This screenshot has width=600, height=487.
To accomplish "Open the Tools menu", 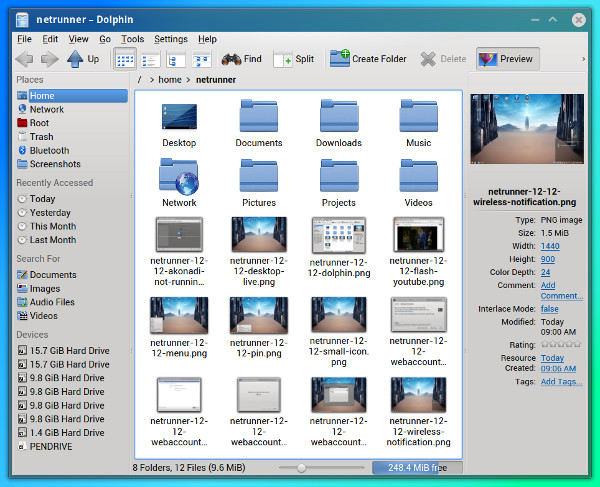I will tap(132, 39).
